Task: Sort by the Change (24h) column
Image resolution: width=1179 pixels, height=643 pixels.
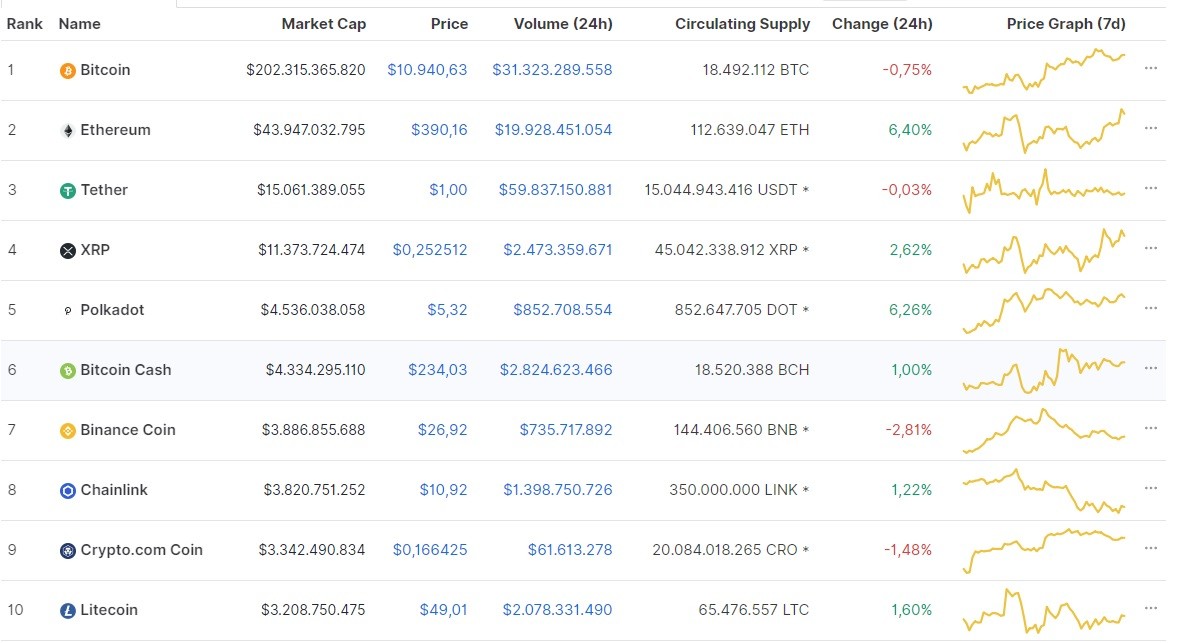Action: (882, 23)
